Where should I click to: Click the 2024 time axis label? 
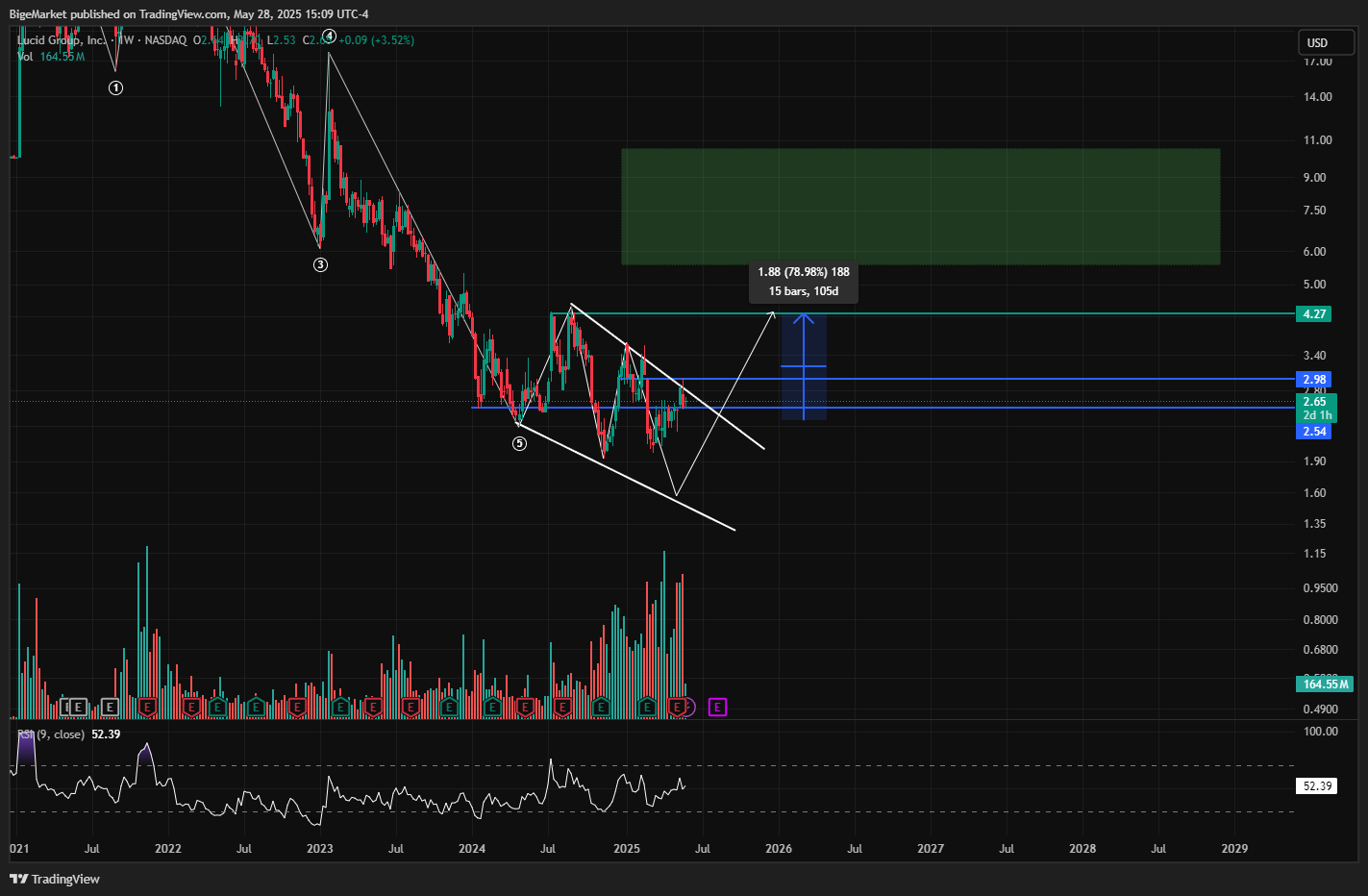pos(472,849)
